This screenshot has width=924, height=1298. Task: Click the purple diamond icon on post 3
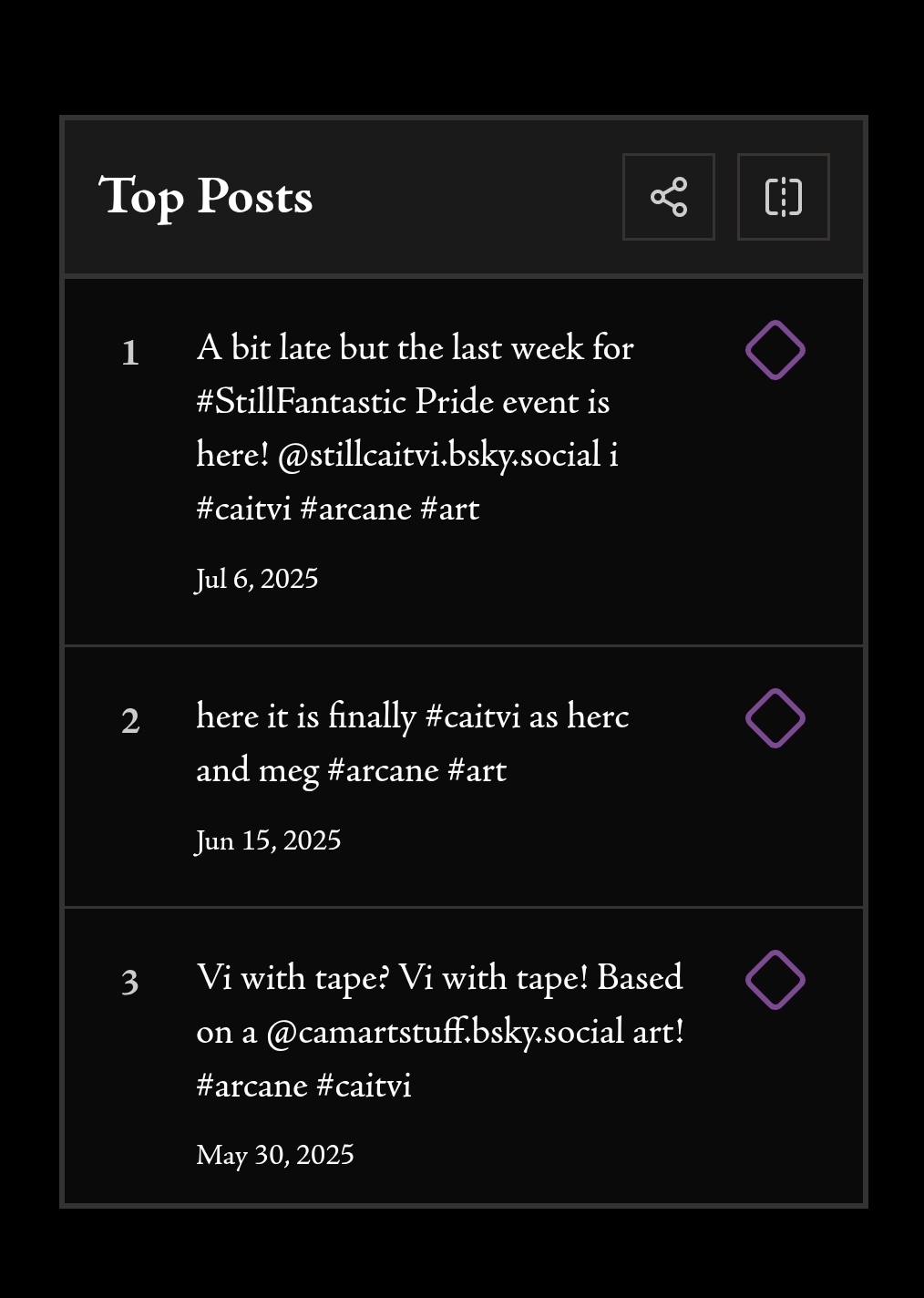click(775, 980)
